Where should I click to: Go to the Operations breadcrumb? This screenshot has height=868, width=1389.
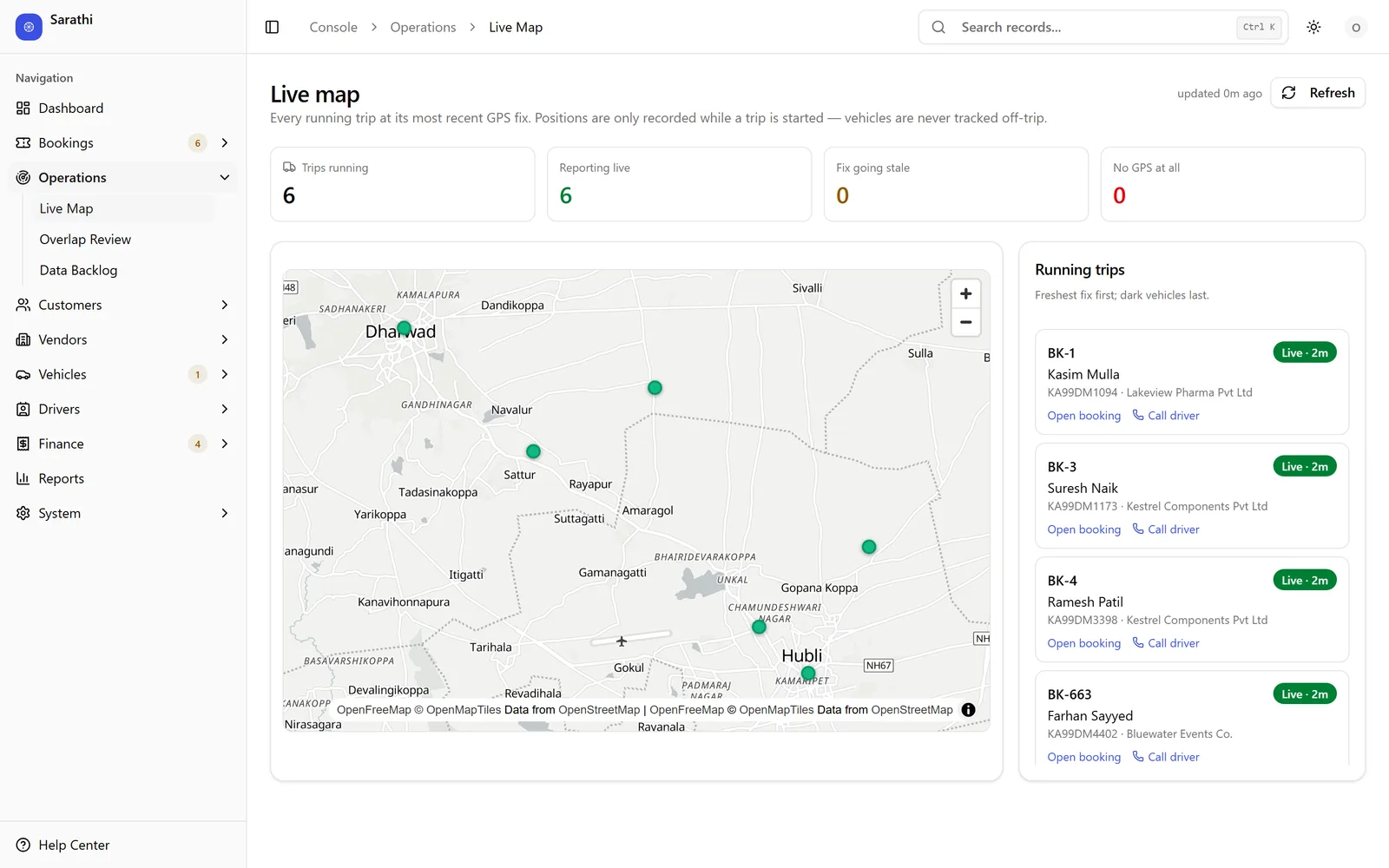pos(423,28)
